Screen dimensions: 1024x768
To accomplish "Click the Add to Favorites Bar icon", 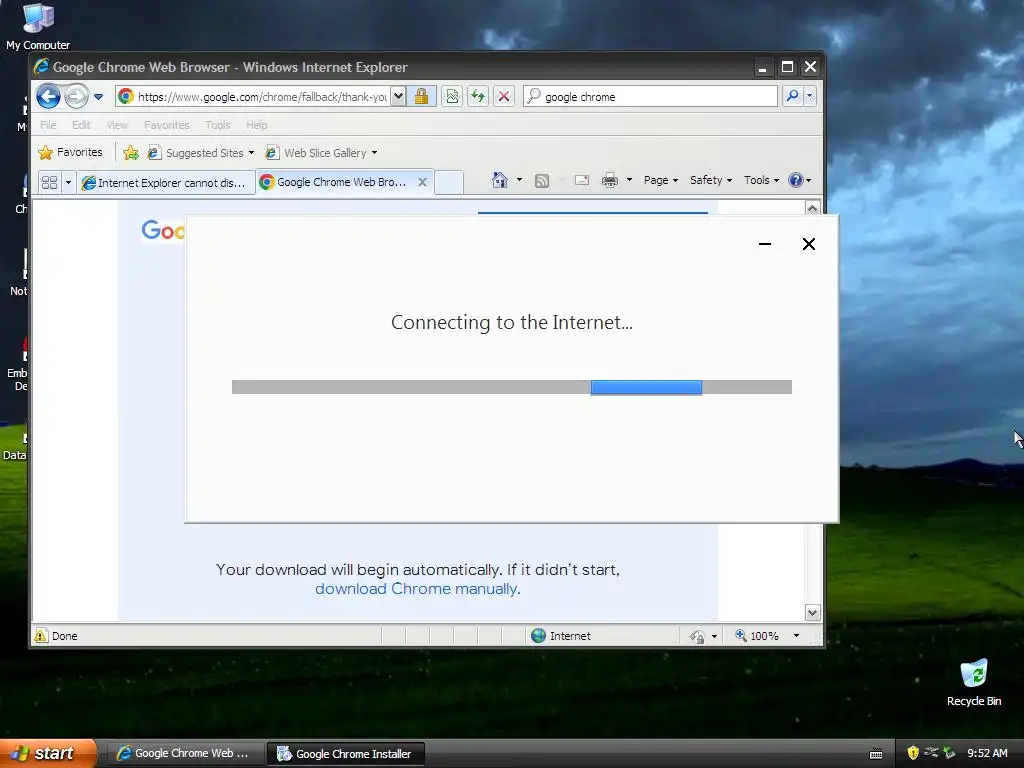I will (x=131, y=153).
